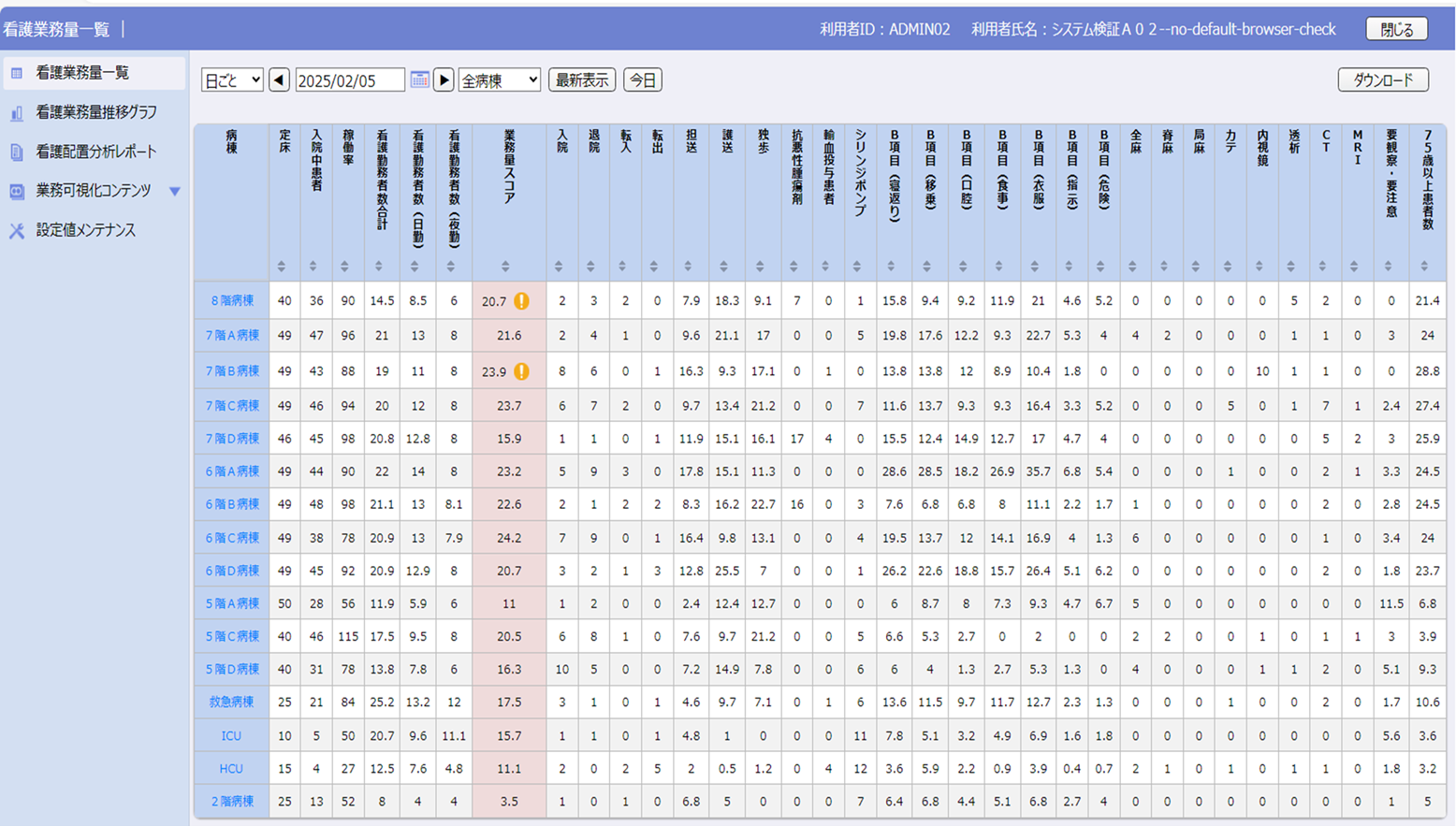Viewport: 1456px width, 826px height.
Task: Open the 全病棟 ward selector dropdown
Action: (500, 80)
